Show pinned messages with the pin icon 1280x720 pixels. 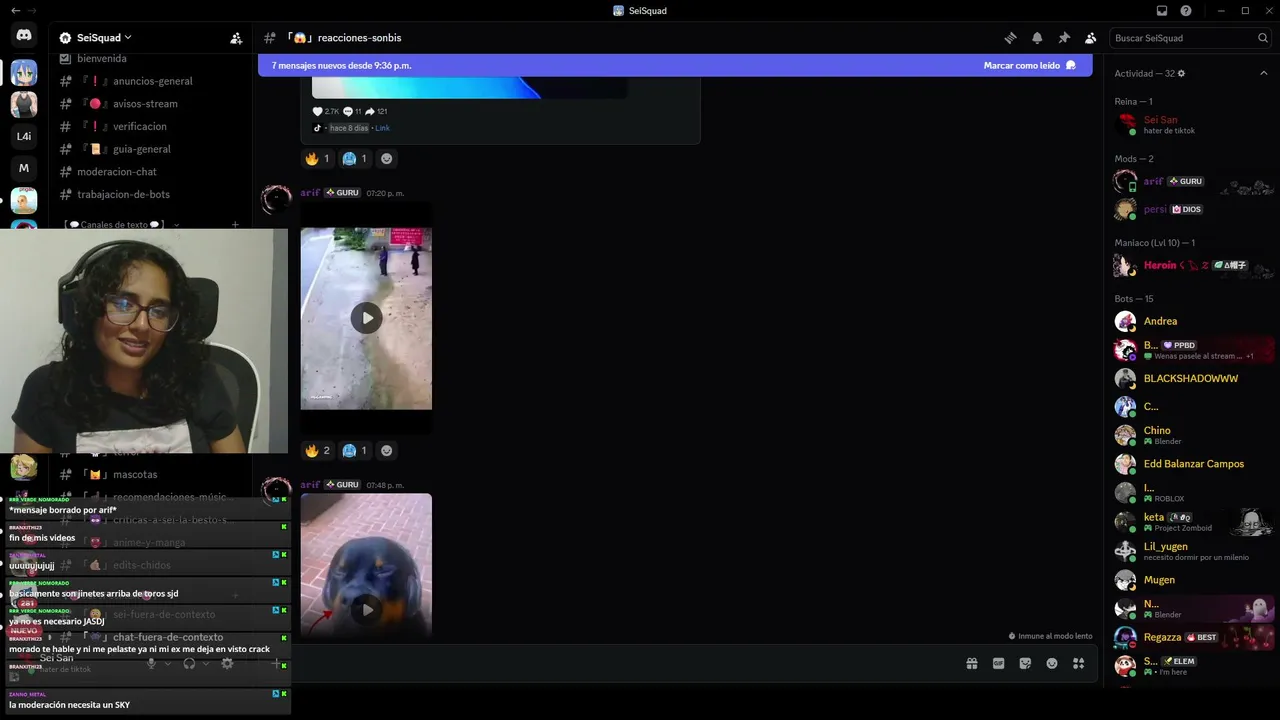point(1064,38)
